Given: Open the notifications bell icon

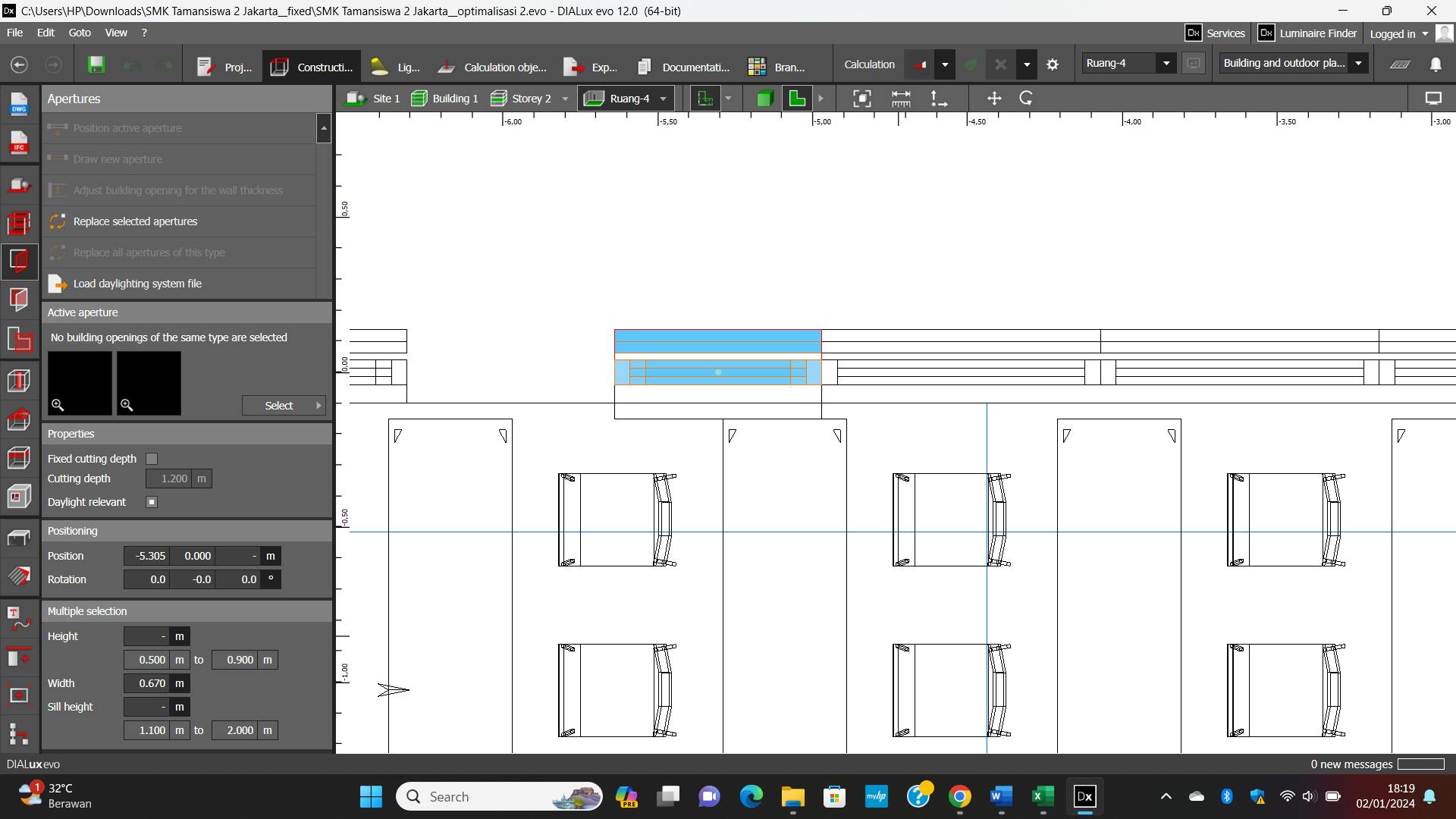Looking at the screenshot, I should pos(1436,65).
